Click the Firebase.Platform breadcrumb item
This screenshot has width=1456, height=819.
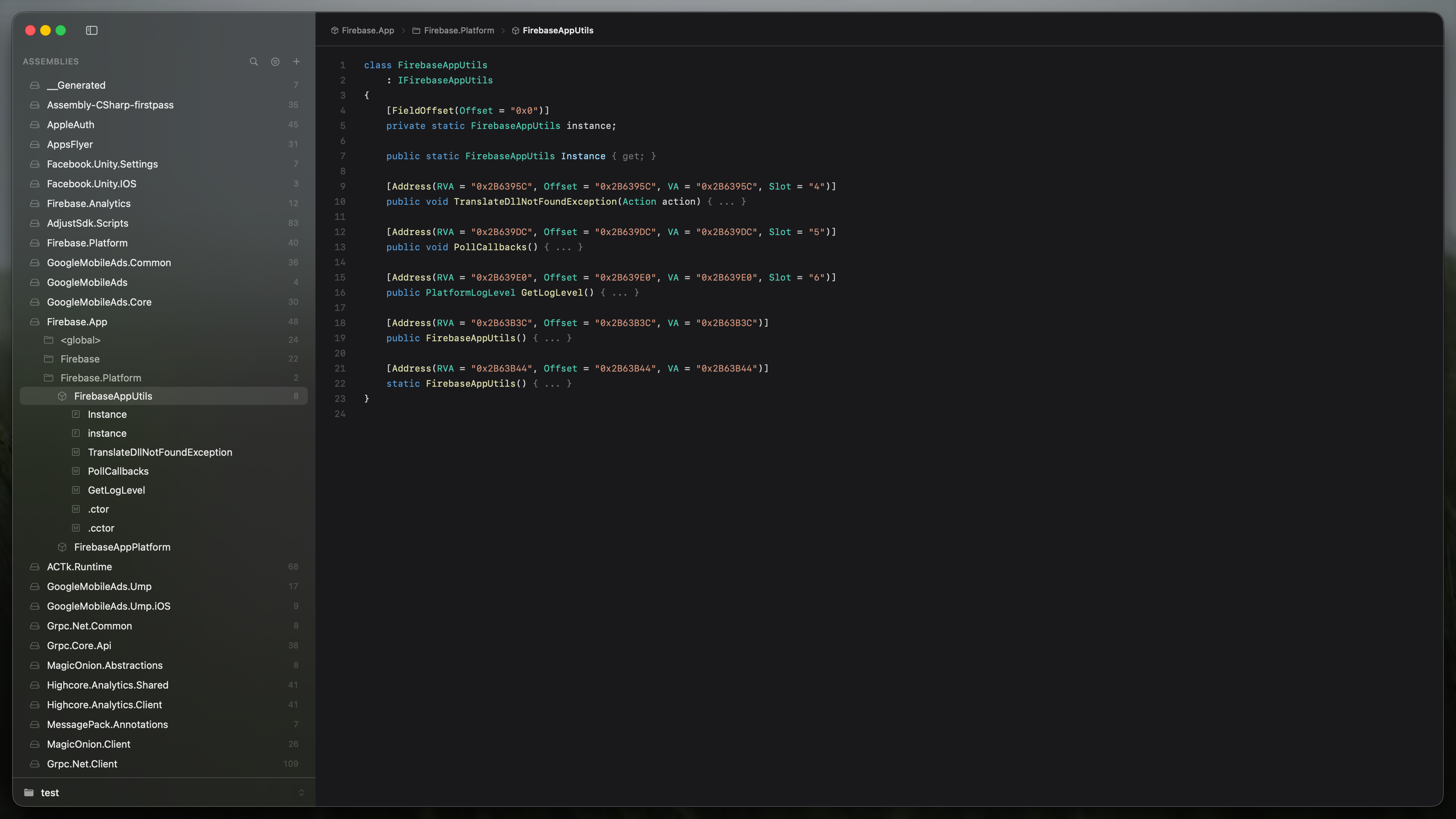(458, 30)
